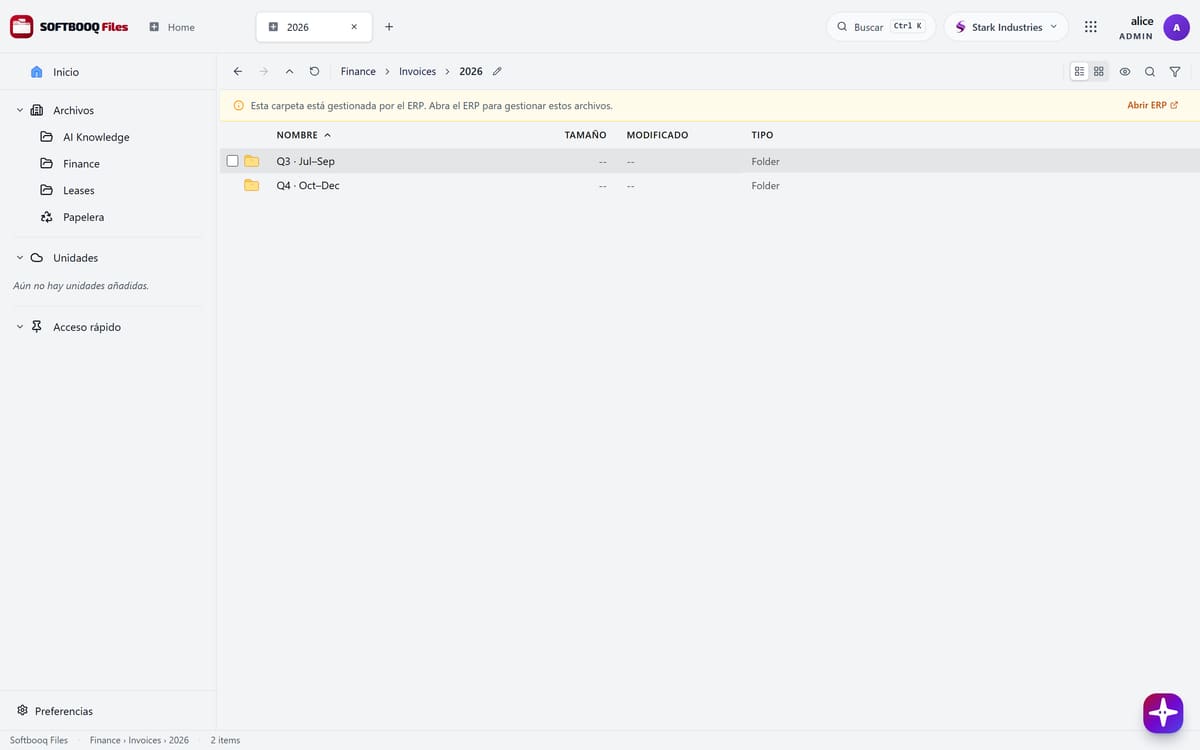Click the Abrir ERP link

point(1152,105)
